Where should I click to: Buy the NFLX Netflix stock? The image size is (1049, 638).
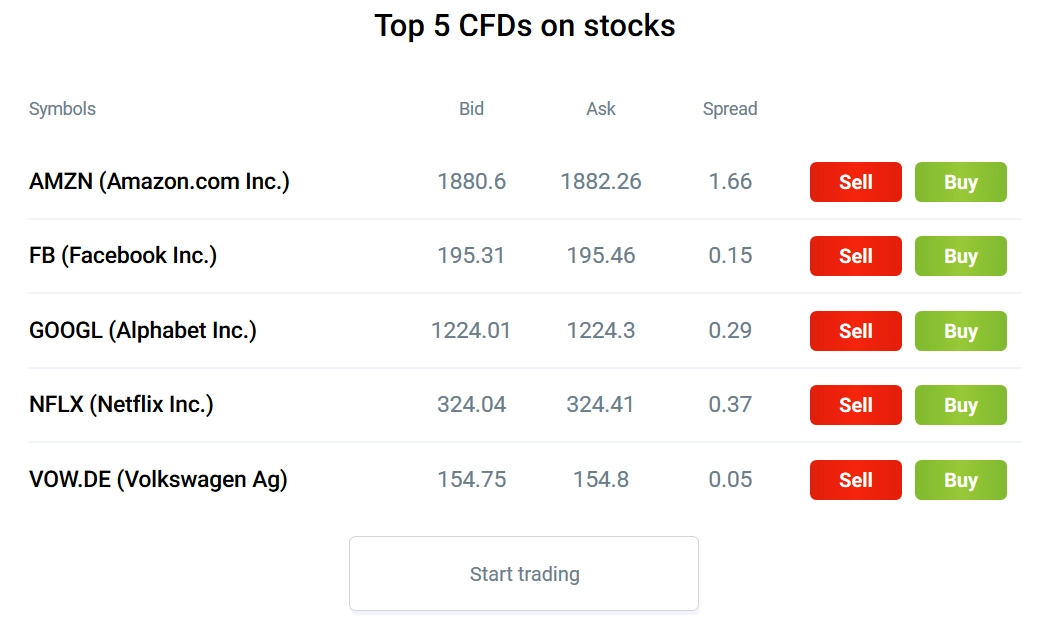(x=960, y=405)
